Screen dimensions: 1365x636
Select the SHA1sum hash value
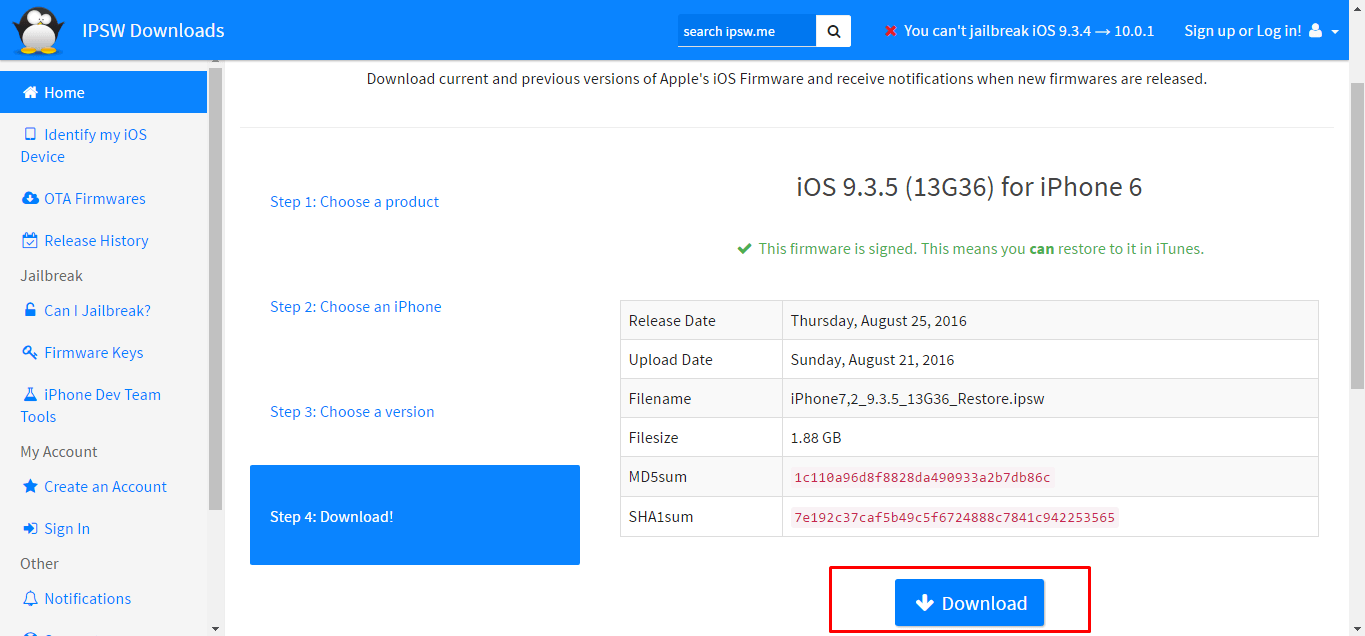954,517
